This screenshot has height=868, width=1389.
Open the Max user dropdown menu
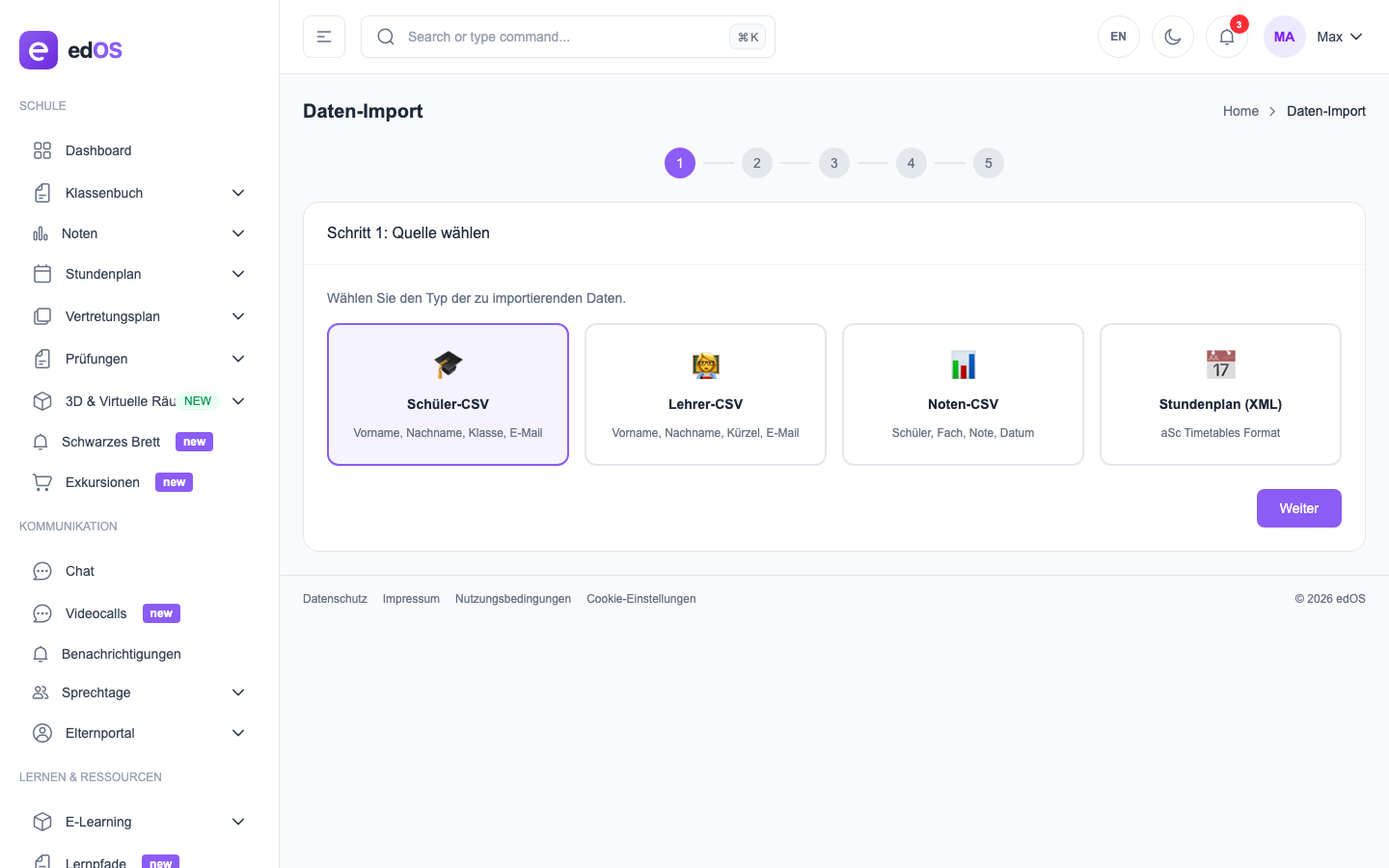coord(1340,37)
